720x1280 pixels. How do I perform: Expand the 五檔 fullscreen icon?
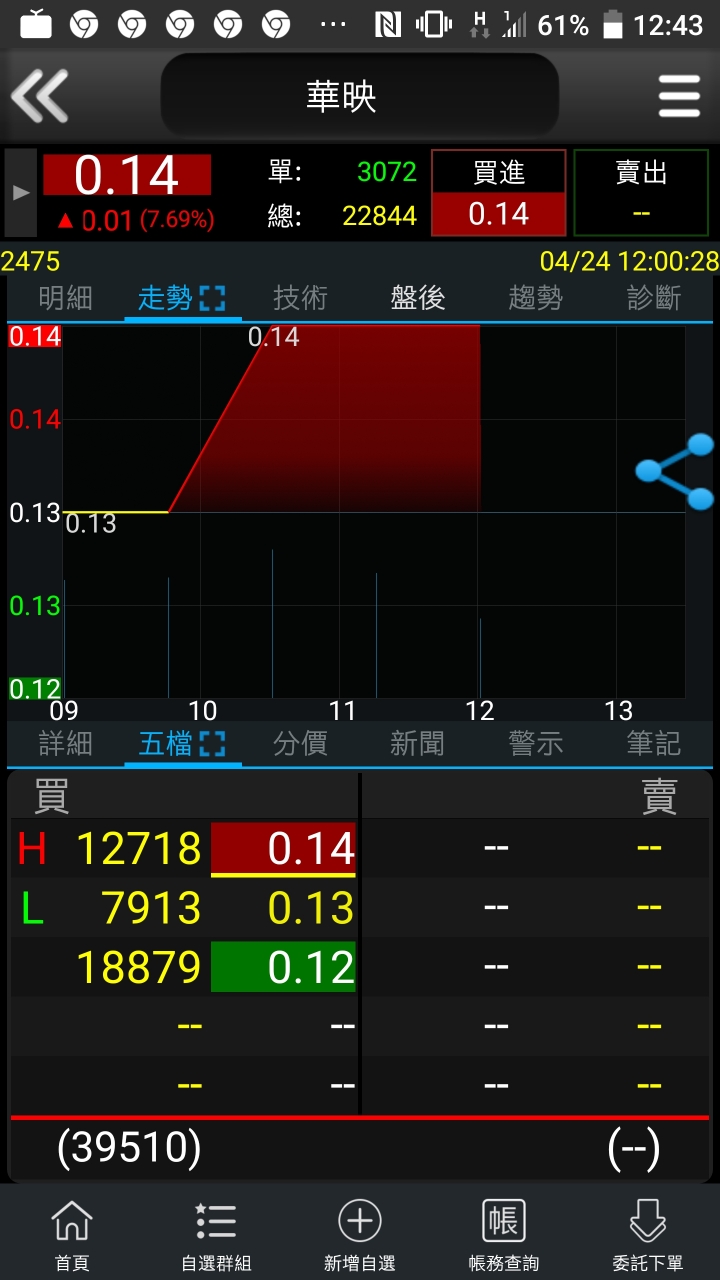pyautogui.click(x=213, y=744)
